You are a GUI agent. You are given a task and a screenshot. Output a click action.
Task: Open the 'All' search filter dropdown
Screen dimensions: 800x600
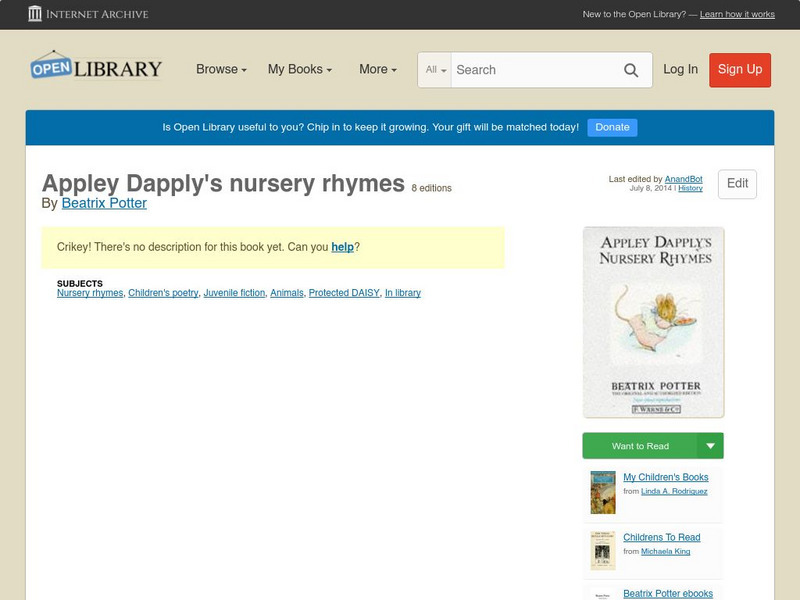pos(433,70)
